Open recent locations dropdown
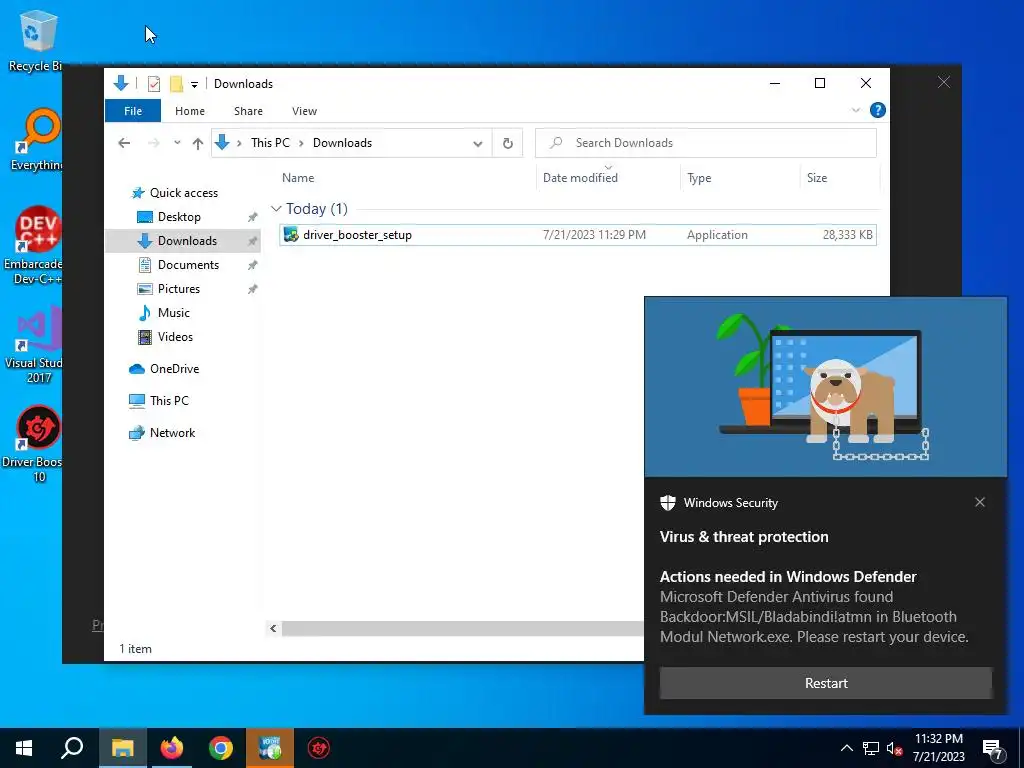The image size is (1024, 768). pos(177,143)
